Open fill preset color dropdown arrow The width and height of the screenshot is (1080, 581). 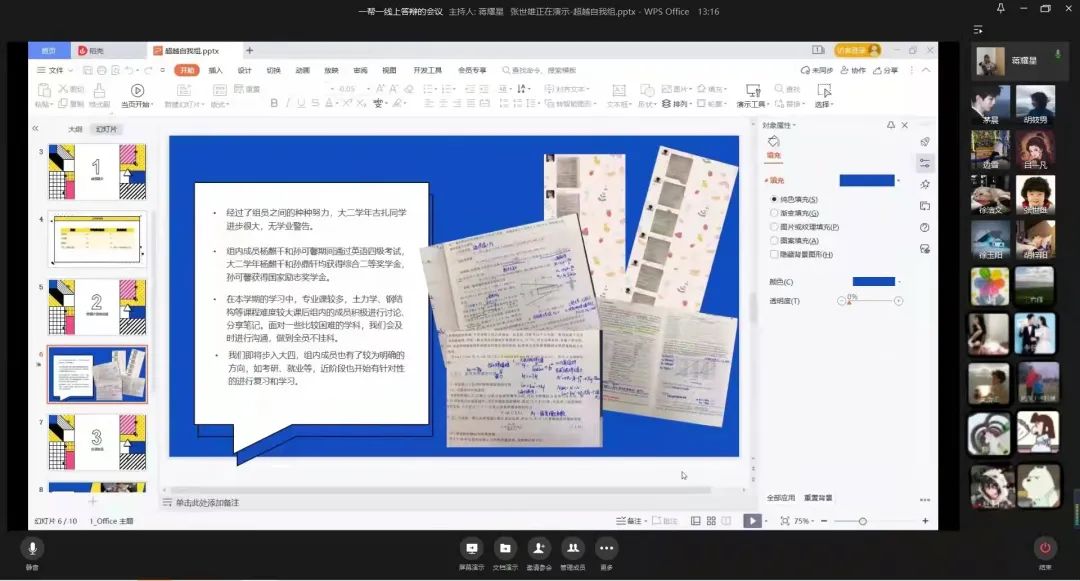(x=898, y=180)
